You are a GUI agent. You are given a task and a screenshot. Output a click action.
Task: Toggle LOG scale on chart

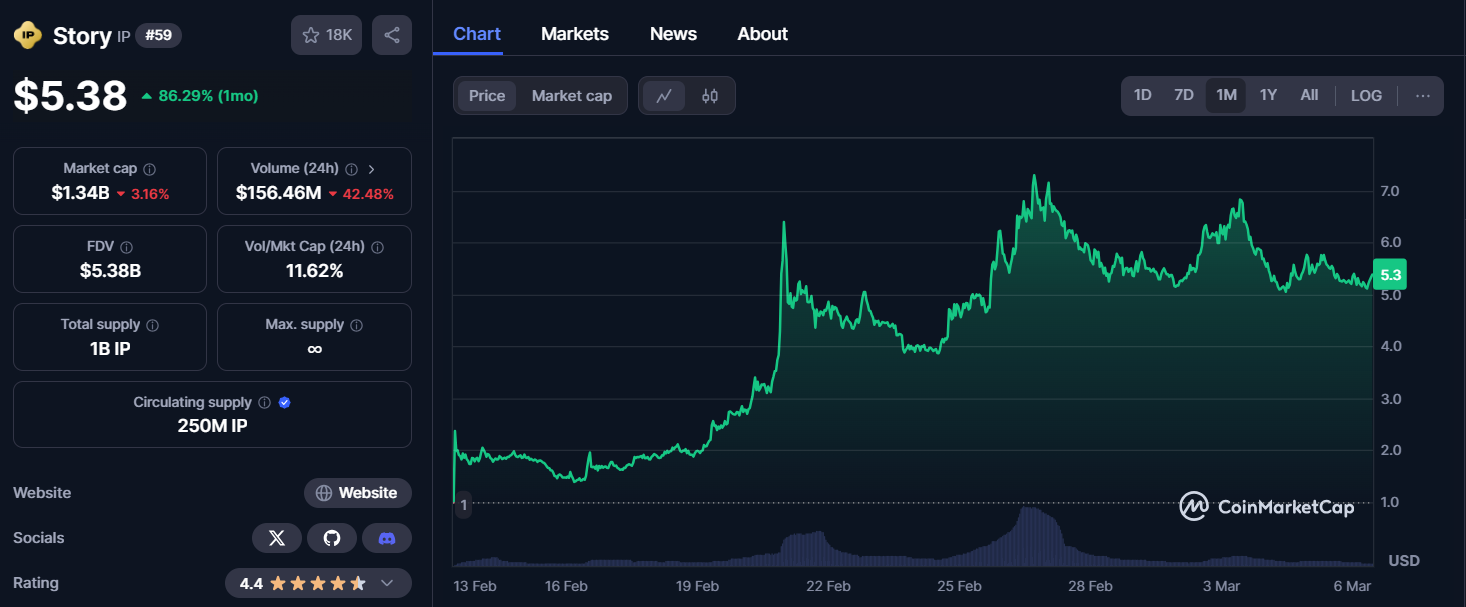[1366, 96]
